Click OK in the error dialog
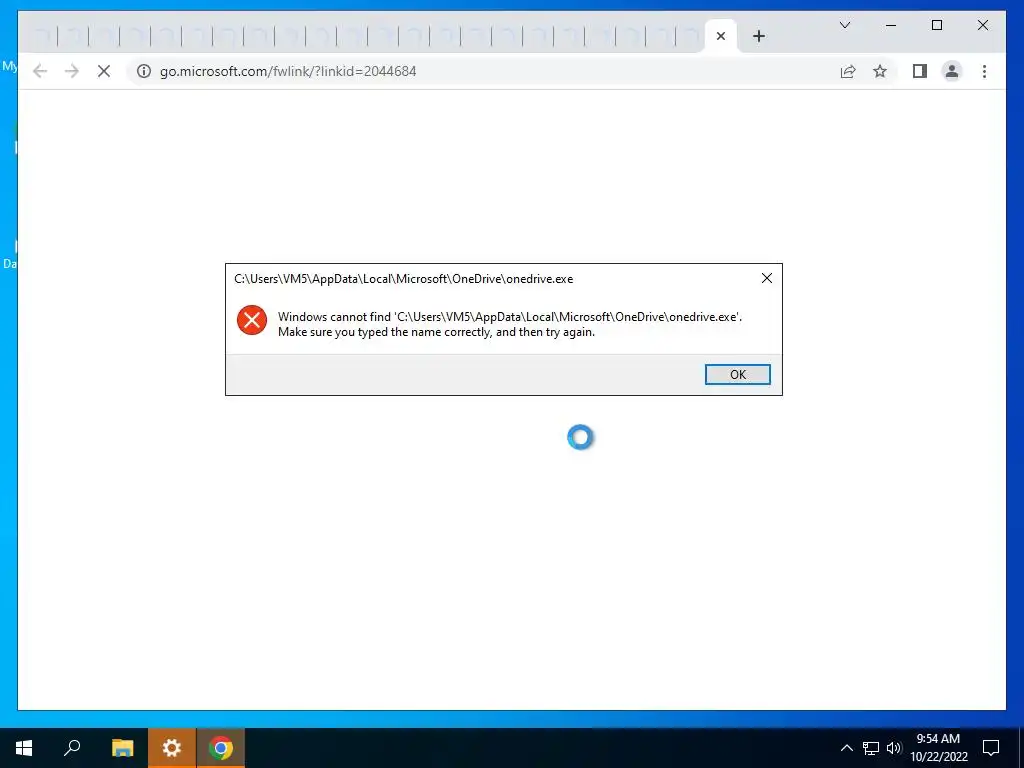Screen dimensions: 1024x768 tap(737, 374)
